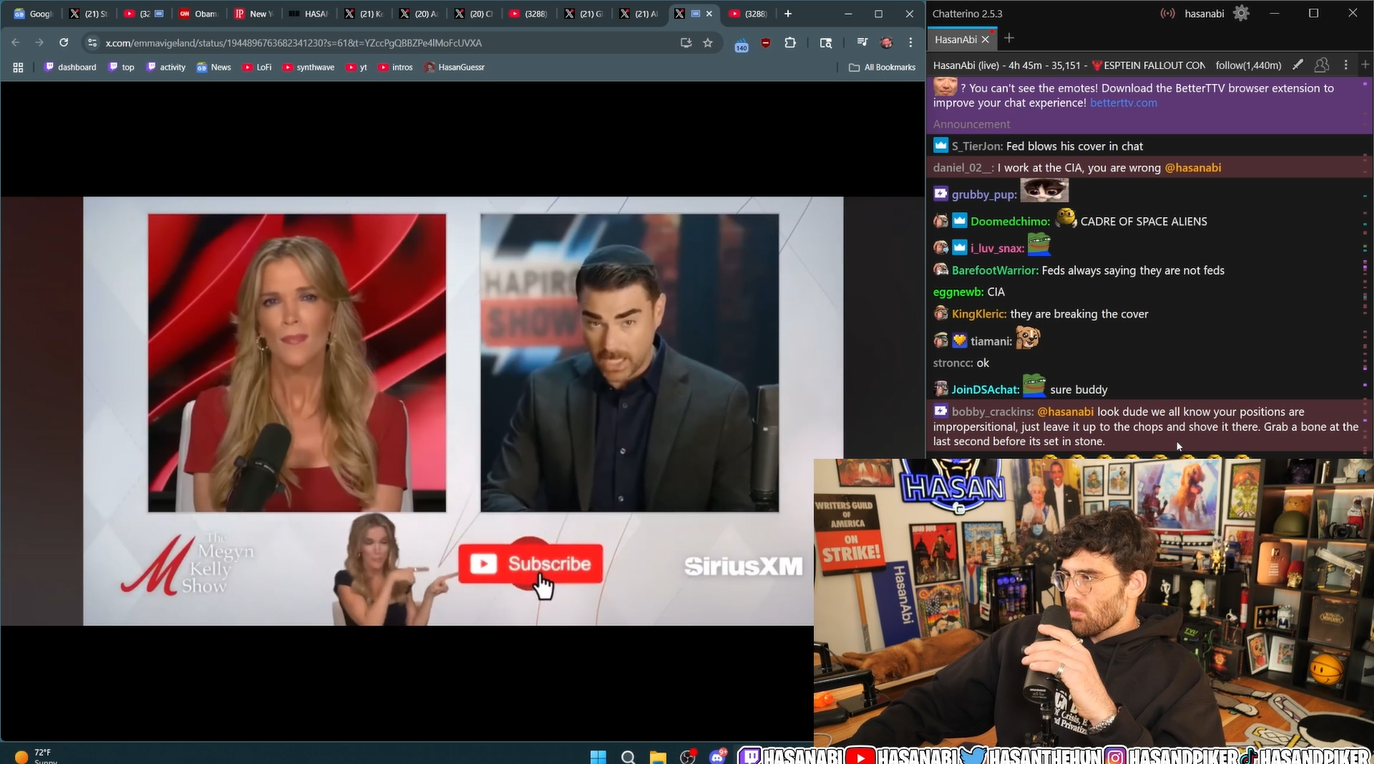Click the chat username bobby_crackins

coord(992,411)
